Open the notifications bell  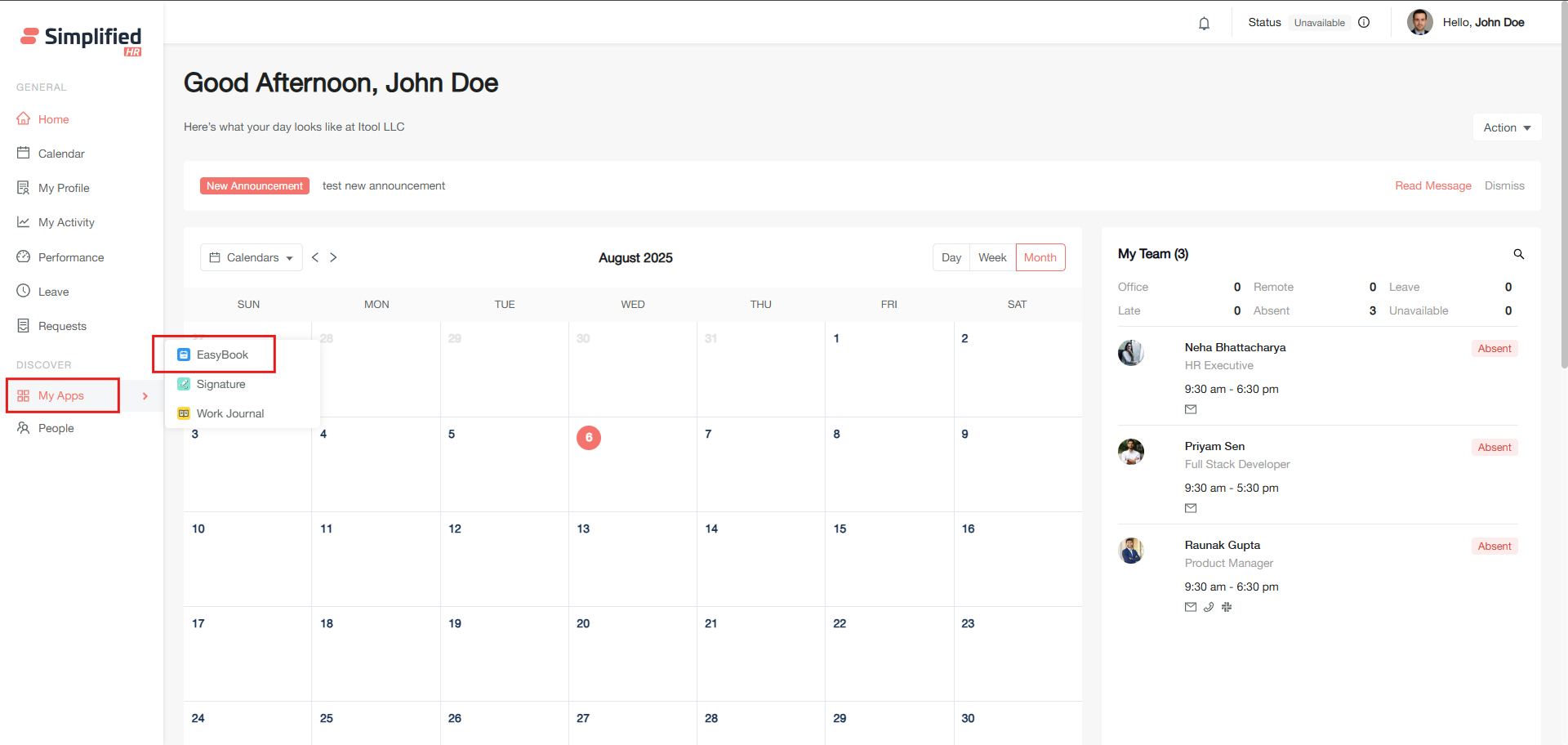tap(1204, 23)
